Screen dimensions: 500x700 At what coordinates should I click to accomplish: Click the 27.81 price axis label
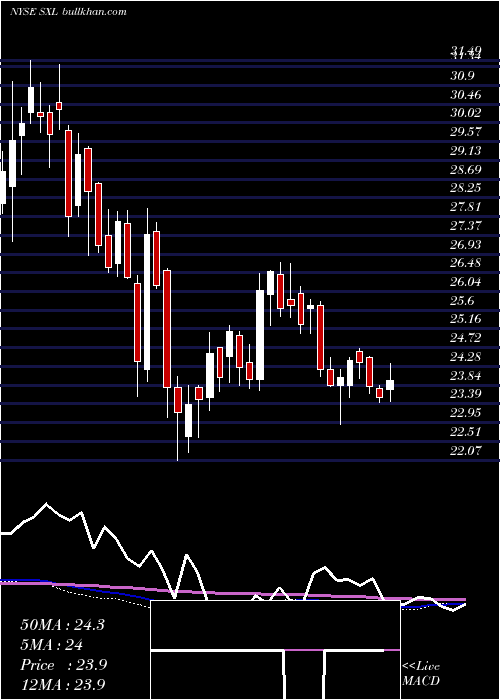466,207
